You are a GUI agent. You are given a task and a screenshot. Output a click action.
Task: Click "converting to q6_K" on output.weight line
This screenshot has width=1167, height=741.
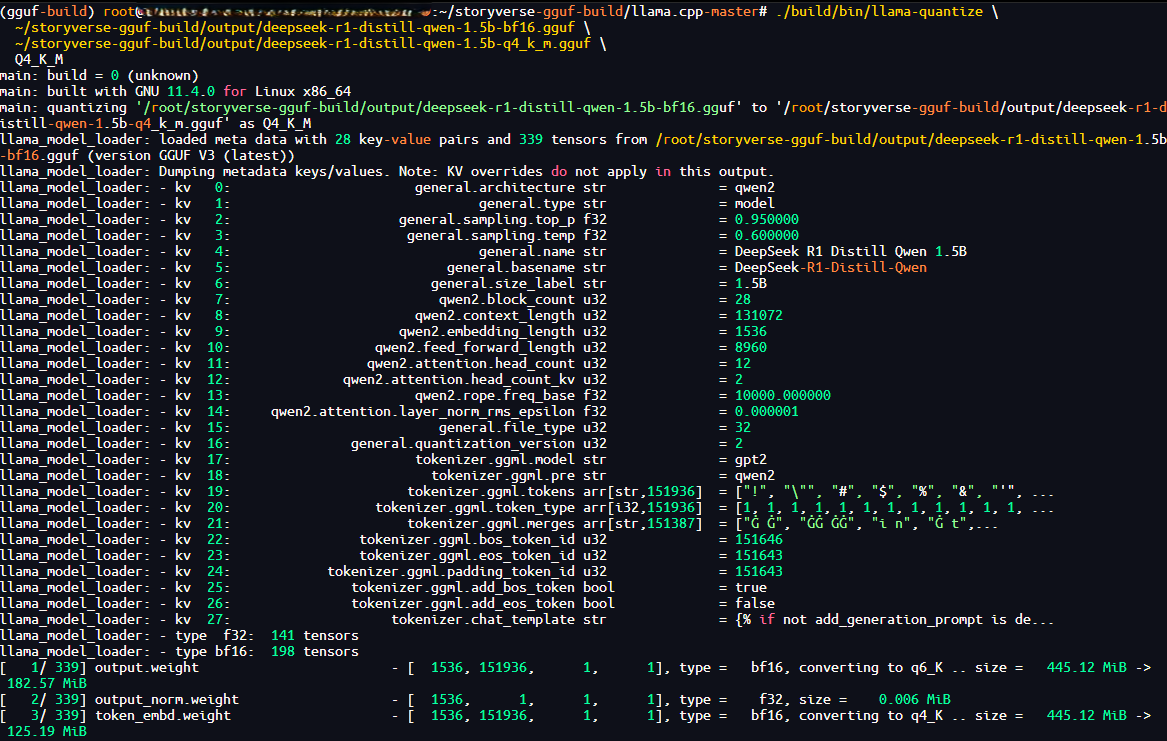[x=871, y=667]
